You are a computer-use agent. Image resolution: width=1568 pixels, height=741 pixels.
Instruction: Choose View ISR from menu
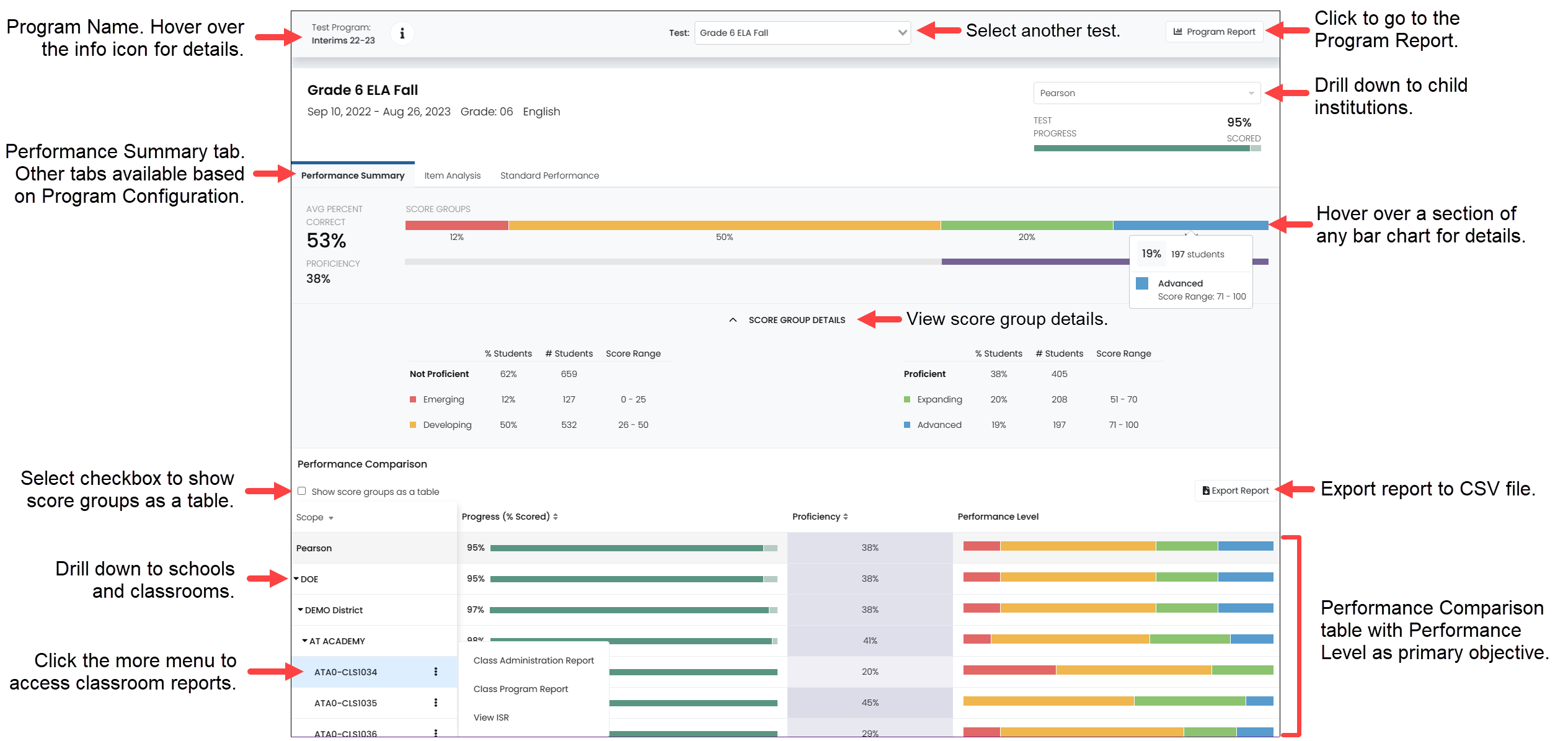491,717
